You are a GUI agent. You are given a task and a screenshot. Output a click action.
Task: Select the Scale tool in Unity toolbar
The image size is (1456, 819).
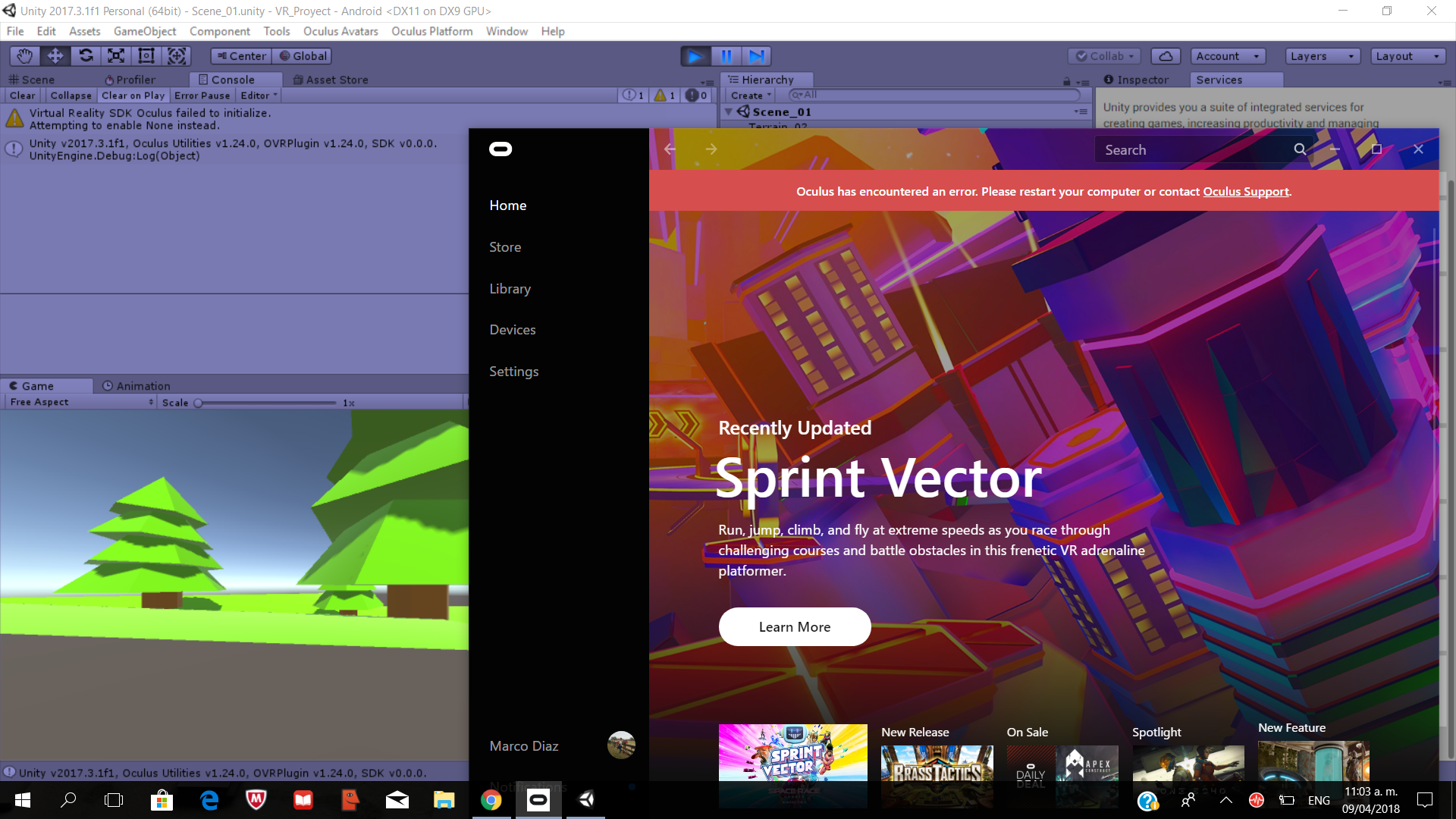(116, 56)
